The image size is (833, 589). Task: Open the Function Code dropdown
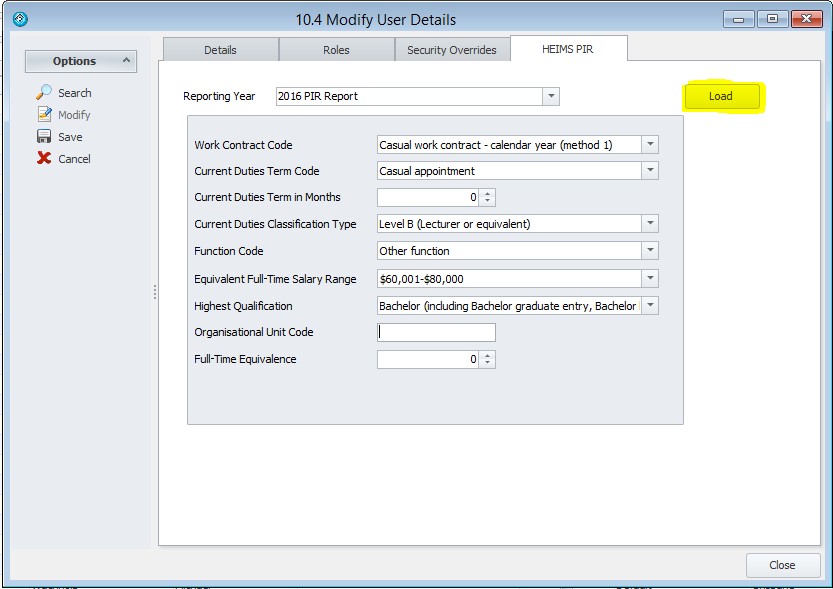650,251
